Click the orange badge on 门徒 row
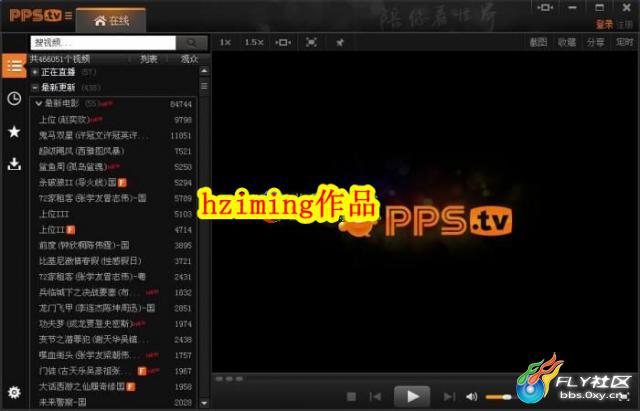The height and width of the screenshot is (411, 640). [x=142, y=371]
